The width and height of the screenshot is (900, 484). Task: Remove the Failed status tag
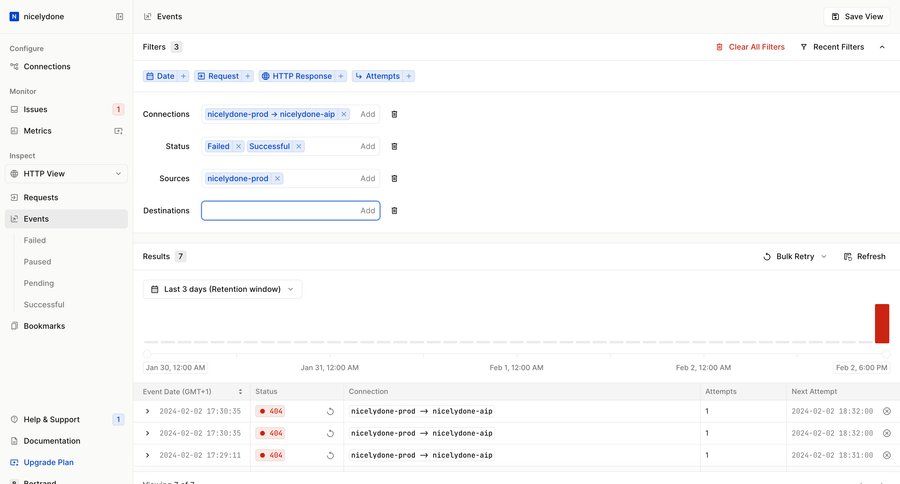238,146
